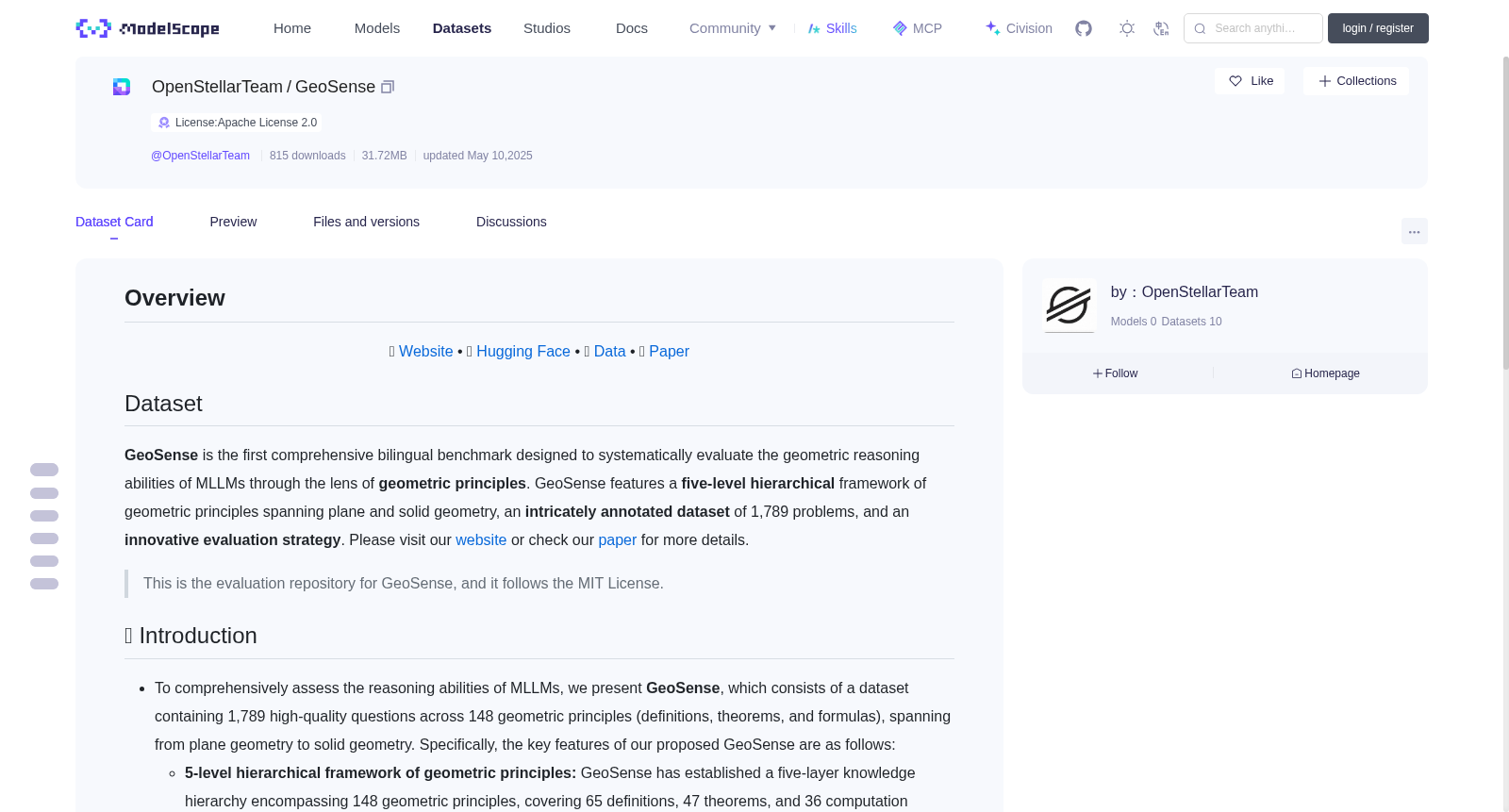Click the Overview heading
Viewport: 1509px width, 812px height.
pyautogui.click(x=174, y=298)
